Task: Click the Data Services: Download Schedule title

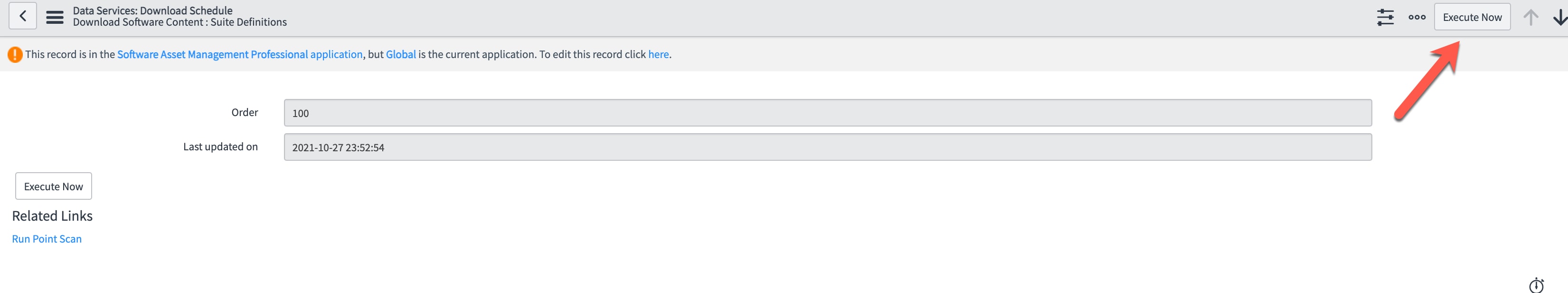Action: click(153, 10)
